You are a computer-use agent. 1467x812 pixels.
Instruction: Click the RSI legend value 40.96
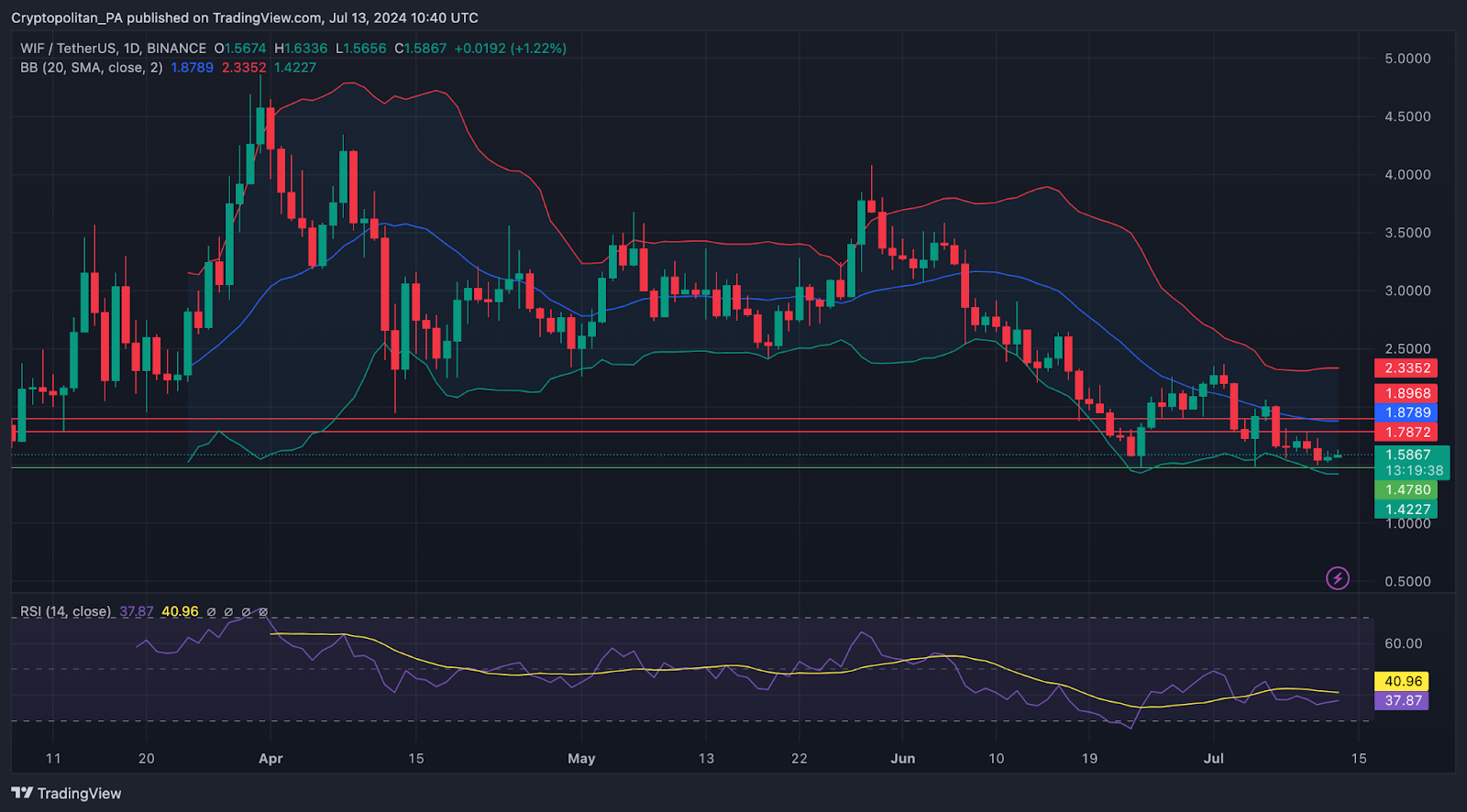(x=180, y=611)
